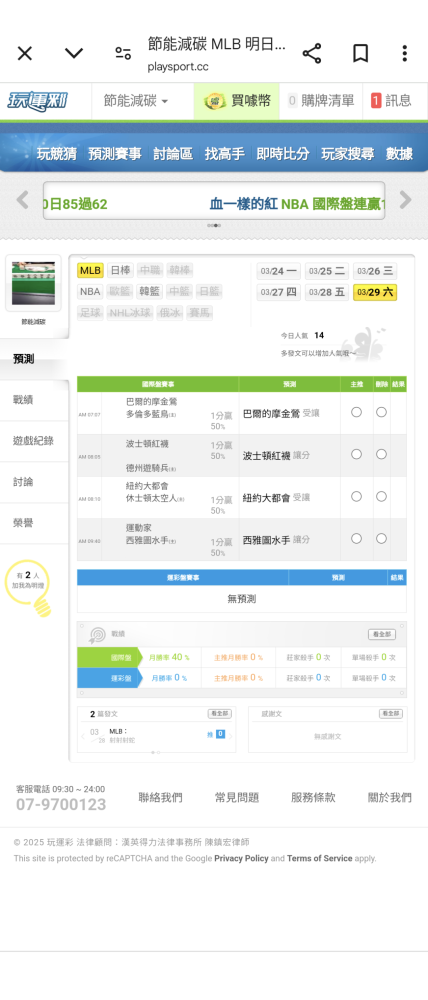Viewport: 428px width, 1000px height.
Task: Select 刪除 radio for 巴爾的摩金鶯 game
Action: (x=381, y=412)
